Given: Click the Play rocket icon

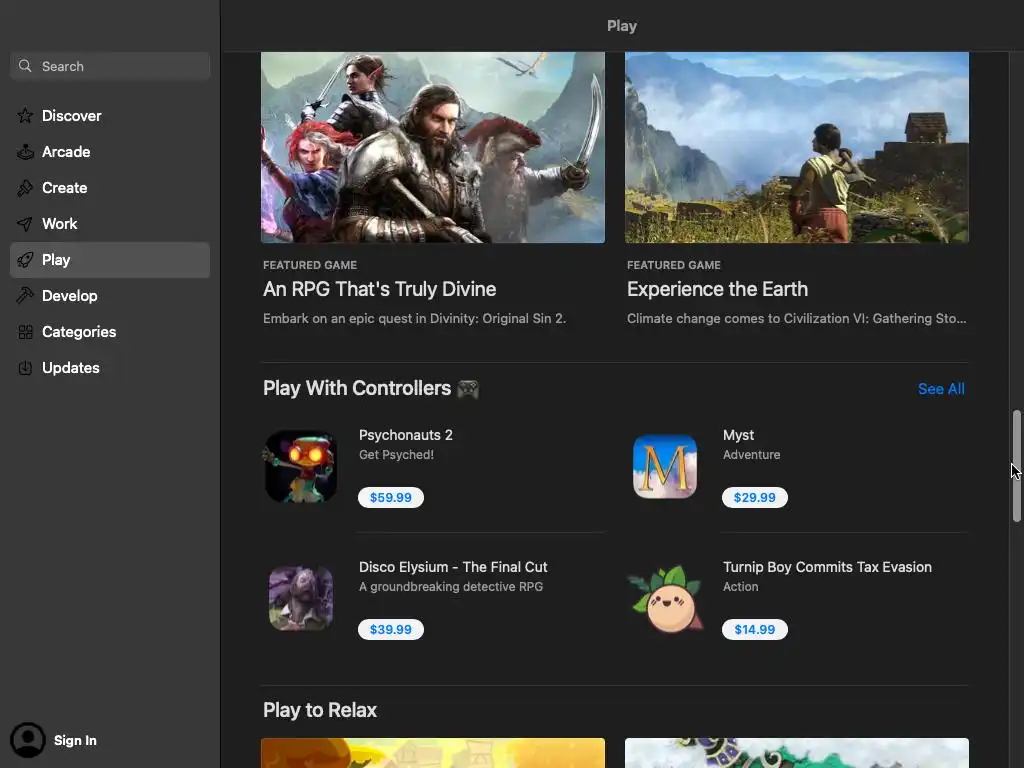Looking at the screenshot, I should click(25, 260).
